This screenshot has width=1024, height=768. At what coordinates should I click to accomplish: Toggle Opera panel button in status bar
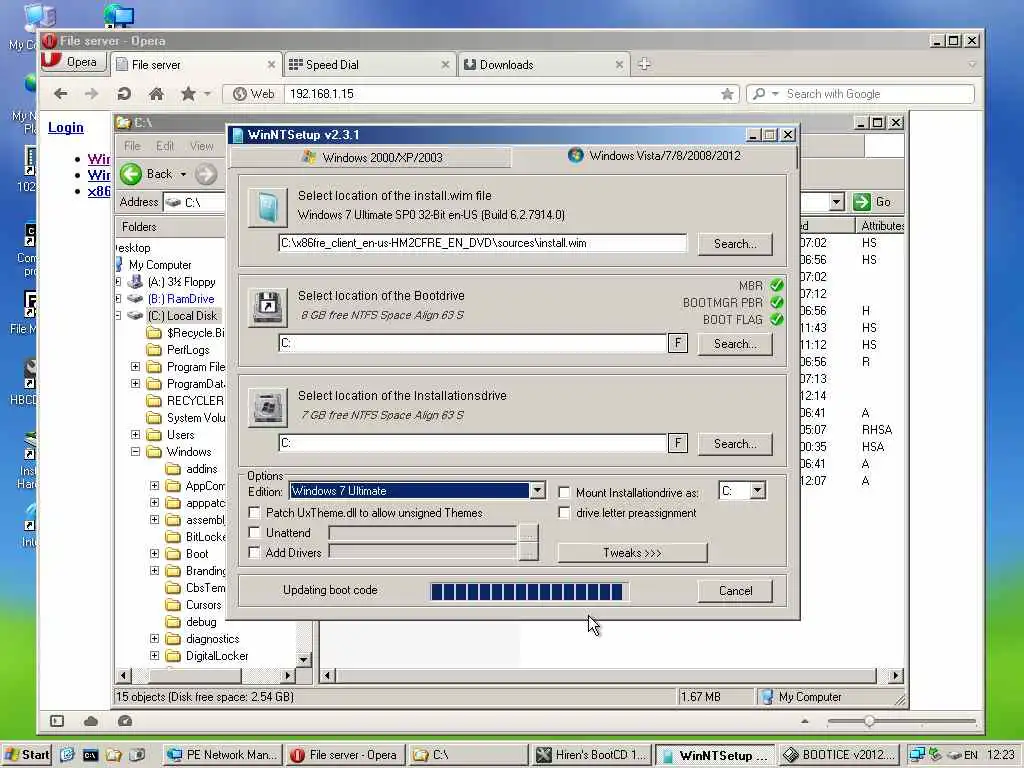57,721
